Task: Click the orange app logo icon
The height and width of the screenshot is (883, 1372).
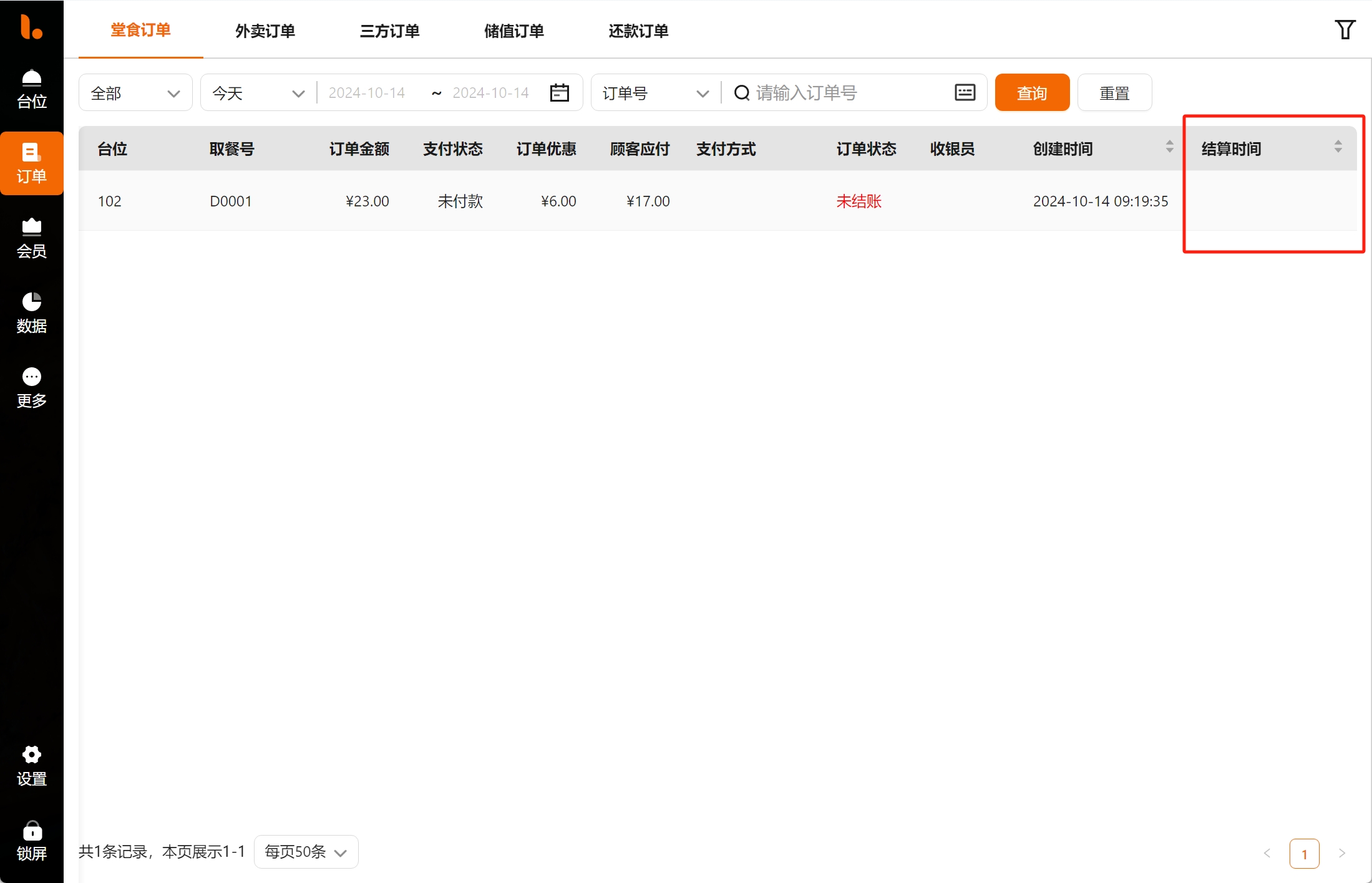Action: (x=31, y=27)
